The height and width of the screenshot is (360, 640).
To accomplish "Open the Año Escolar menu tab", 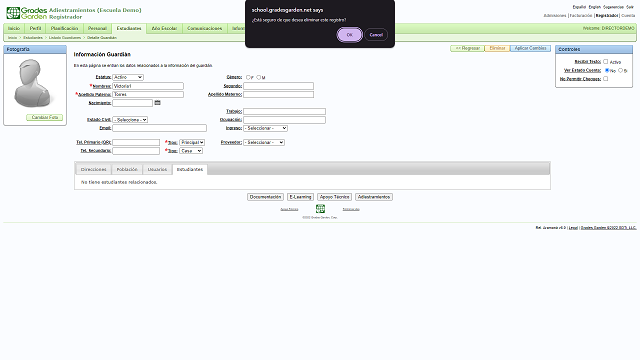I will point(164,28).
